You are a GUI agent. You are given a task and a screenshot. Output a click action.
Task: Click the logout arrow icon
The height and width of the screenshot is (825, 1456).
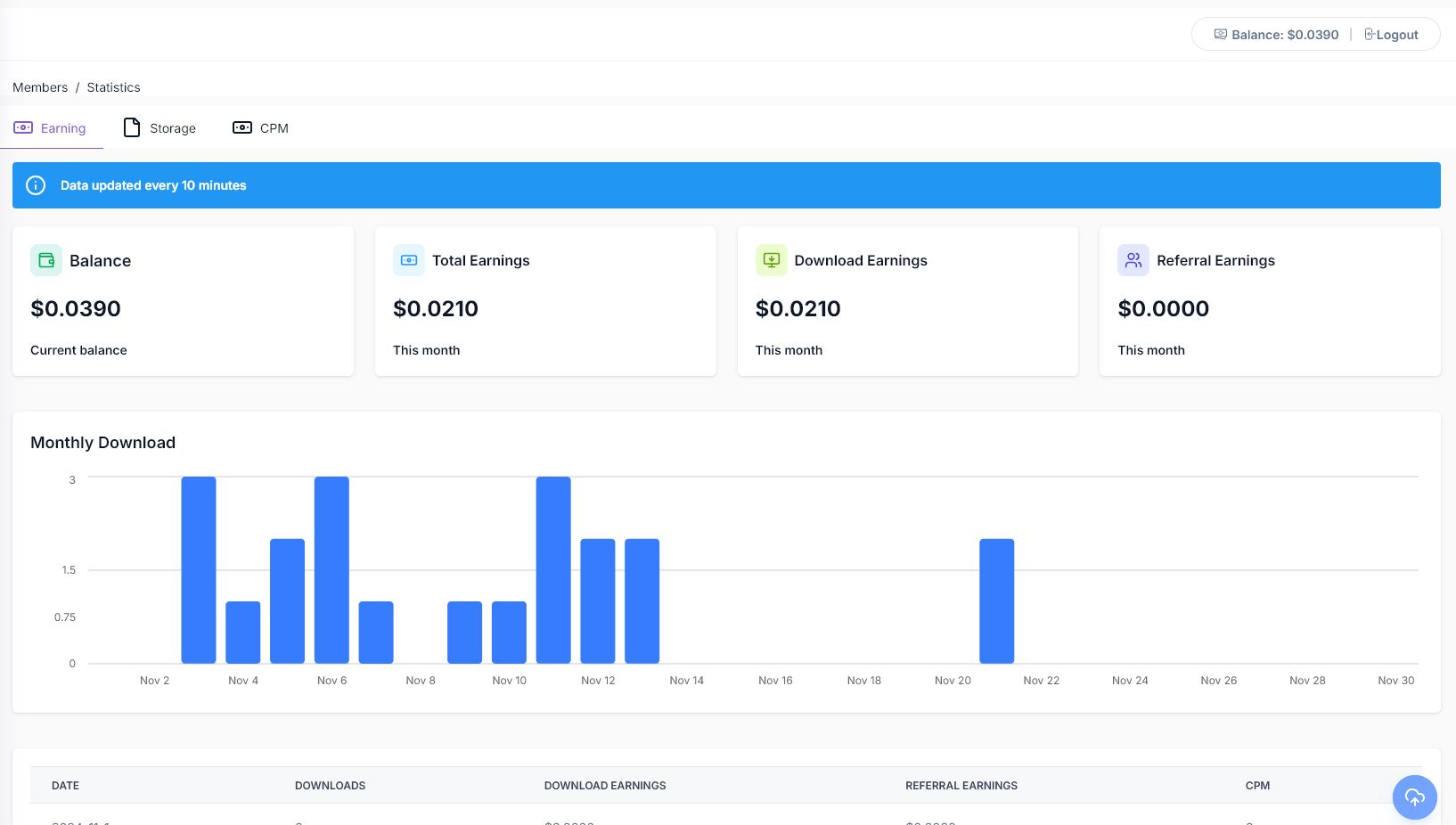coord(1370,34)
